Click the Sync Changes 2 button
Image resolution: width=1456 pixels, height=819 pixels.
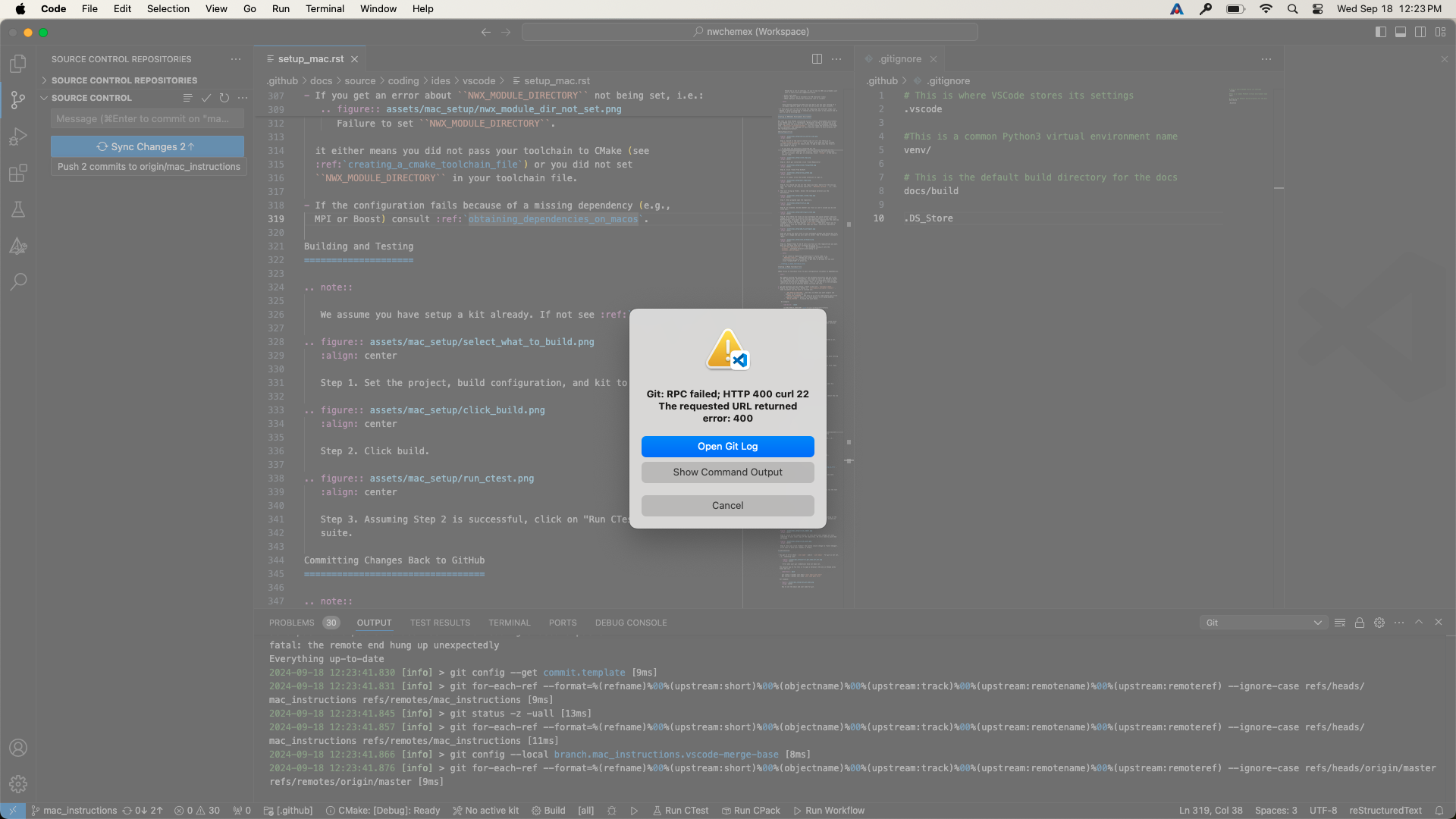[147, 146]
